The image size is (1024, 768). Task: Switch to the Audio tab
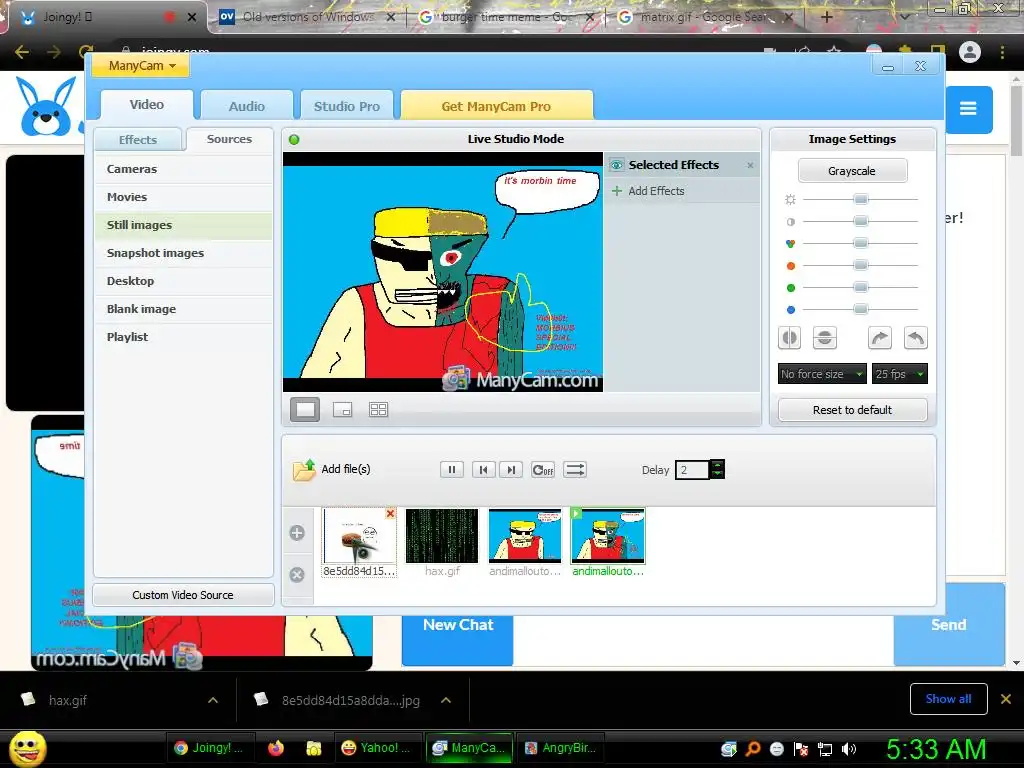click(247, 106)
